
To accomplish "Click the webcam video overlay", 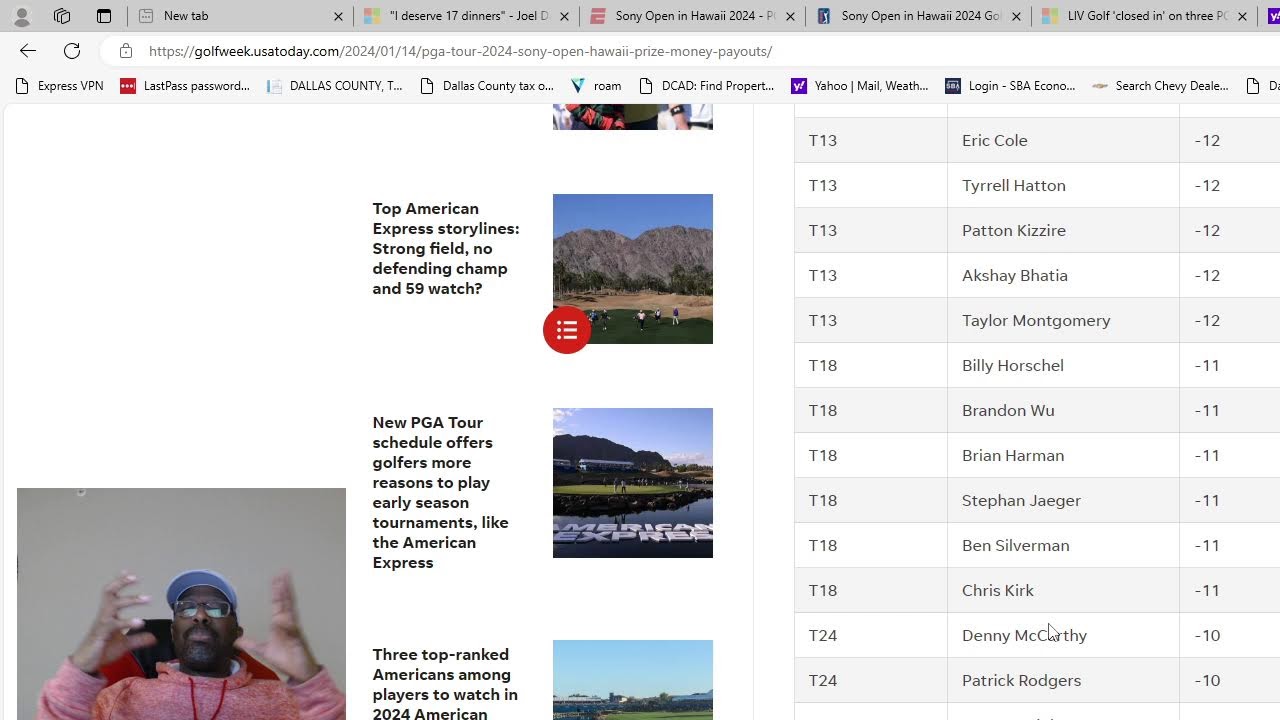I will click(x=181, y=604).
